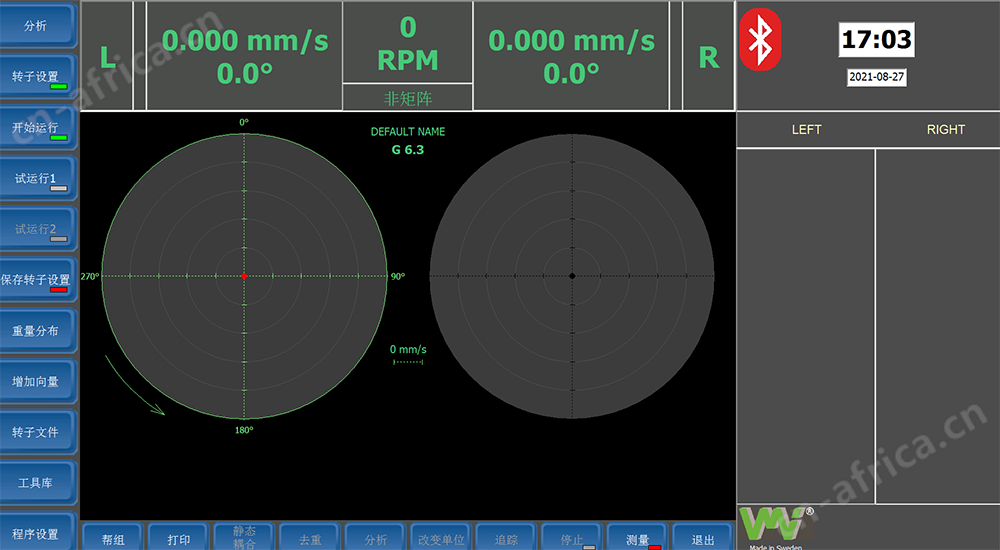Click the DEFAULT NAME rotor label
Viewport: 1000px width, 550px height.
(x=408, y=131)
